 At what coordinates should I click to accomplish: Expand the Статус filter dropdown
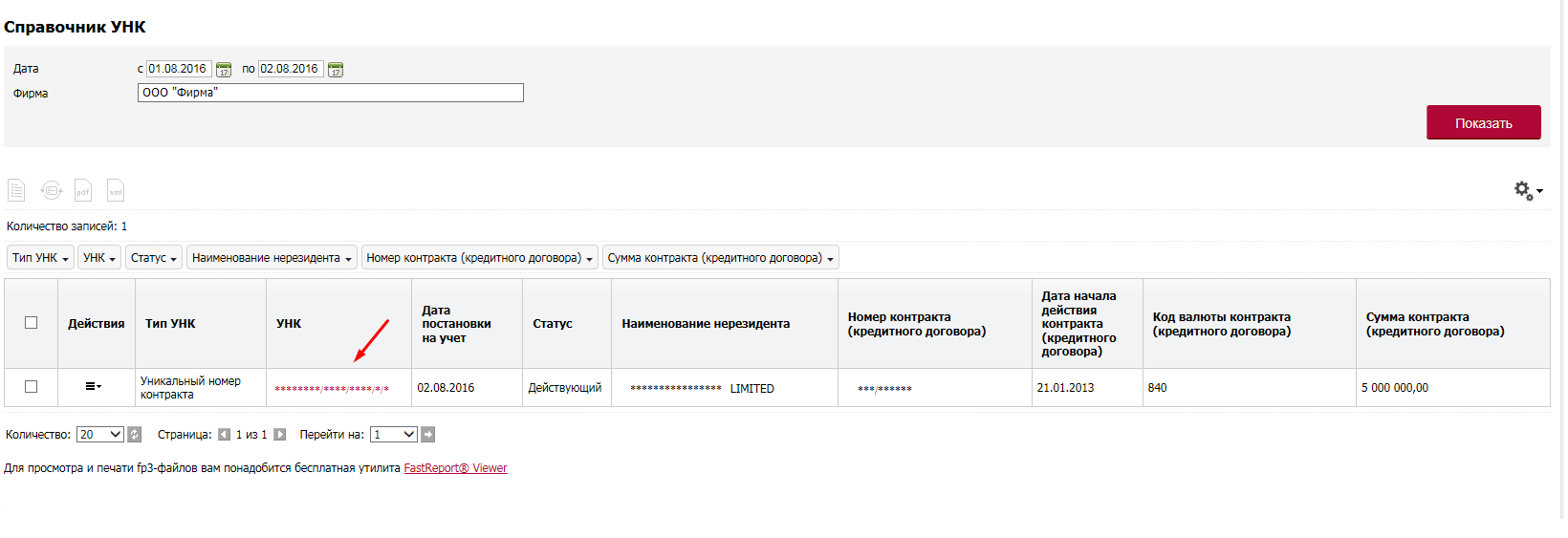154,258
